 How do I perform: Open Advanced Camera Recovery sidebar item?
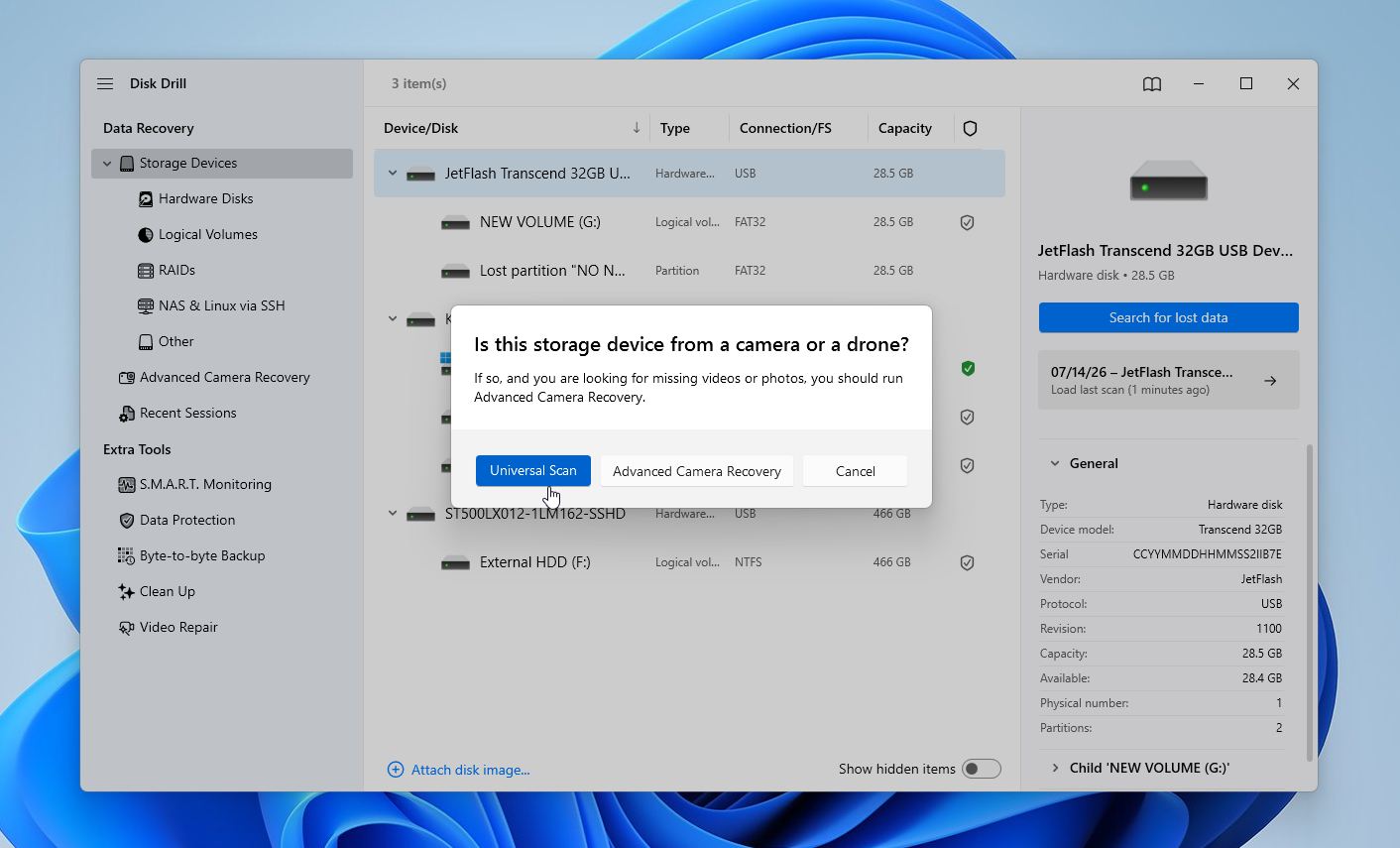pos(224,377)
